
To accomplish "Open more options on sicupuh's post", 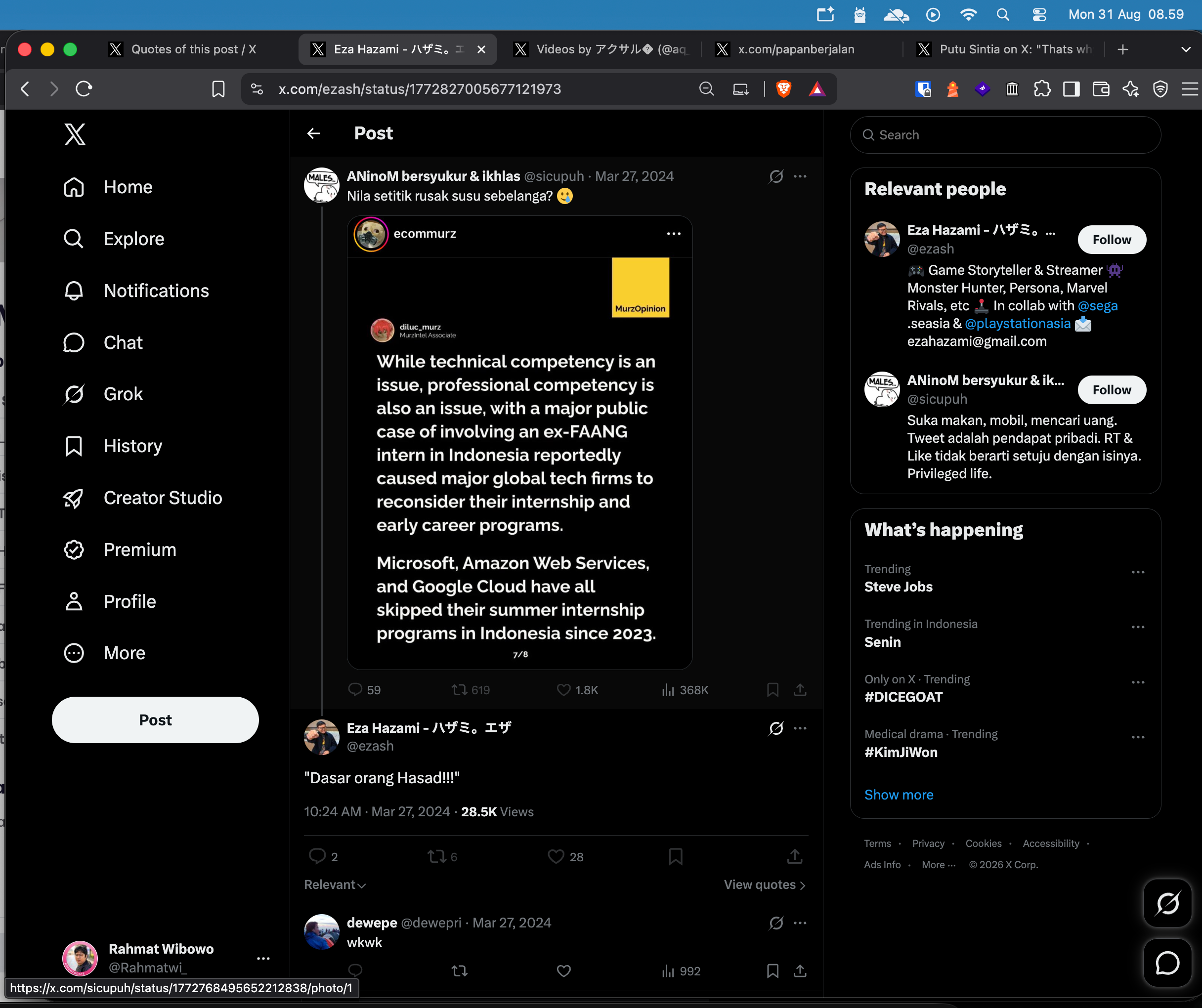I will 800,176.
